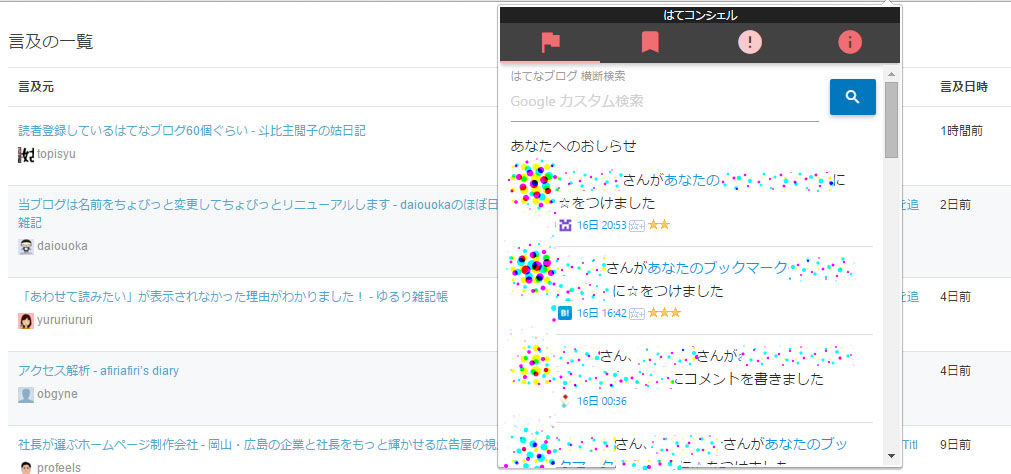Click the yururiururi username

click(65, 320)
